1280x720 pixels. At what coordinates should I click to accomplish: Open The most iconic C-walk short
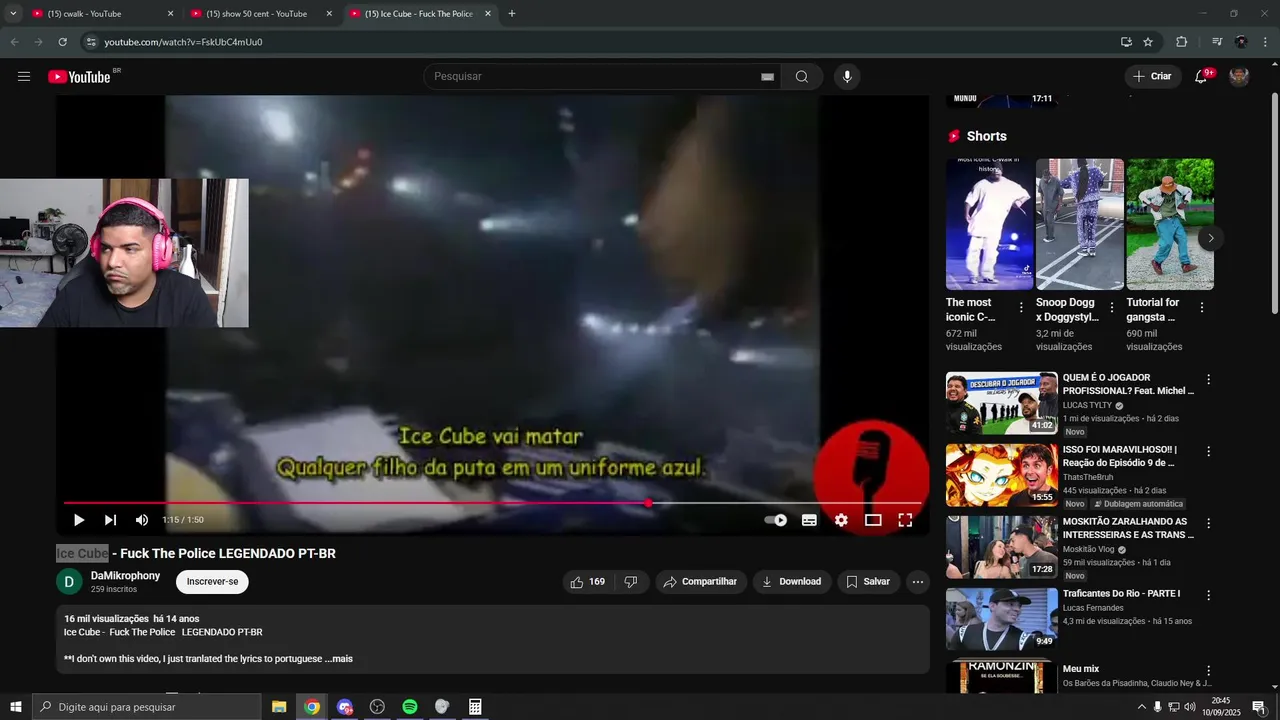pyautogui.click(x=990, y=224)
